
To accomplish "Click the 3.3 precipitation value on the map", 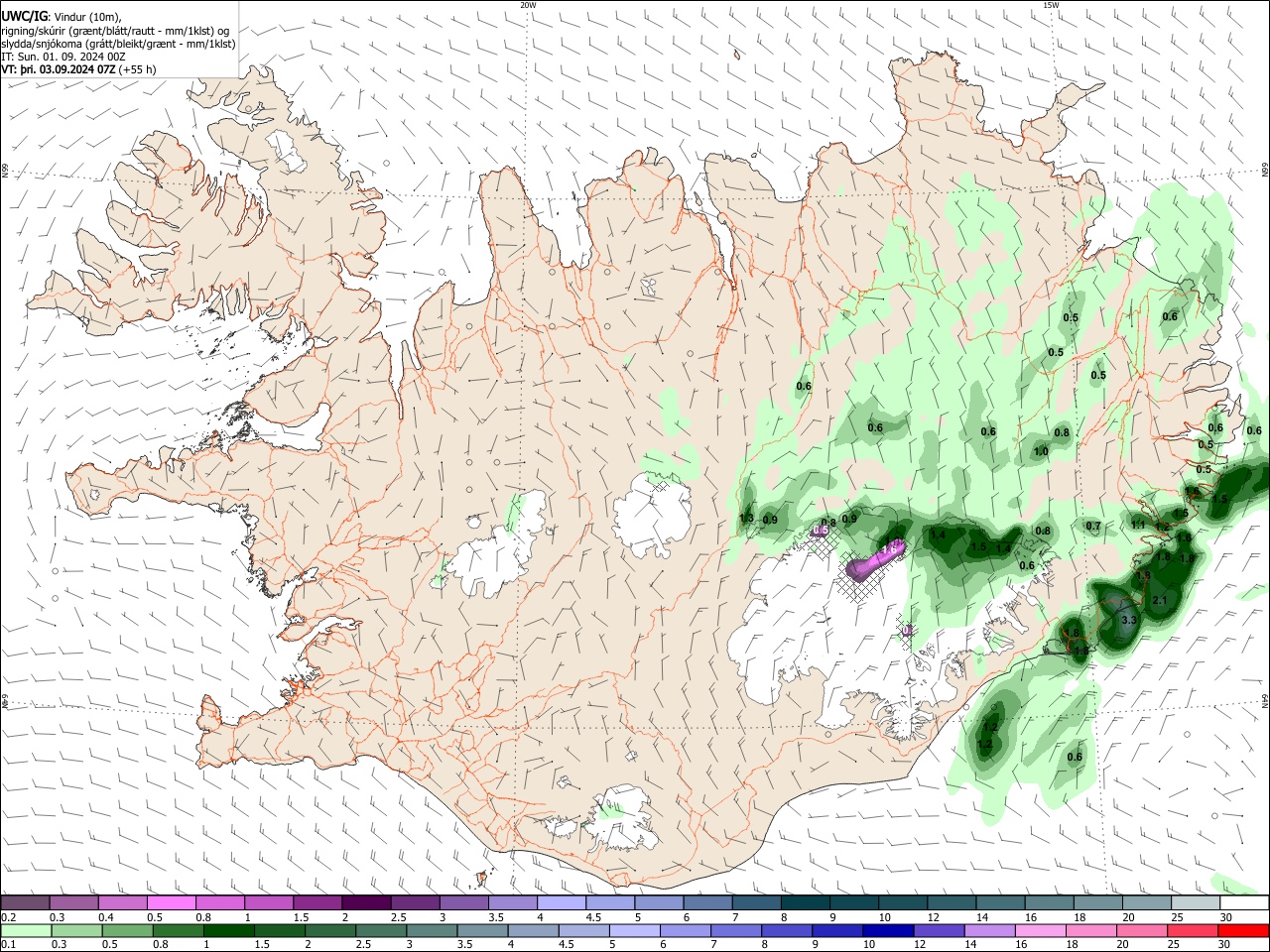I will pos(1128,620).
